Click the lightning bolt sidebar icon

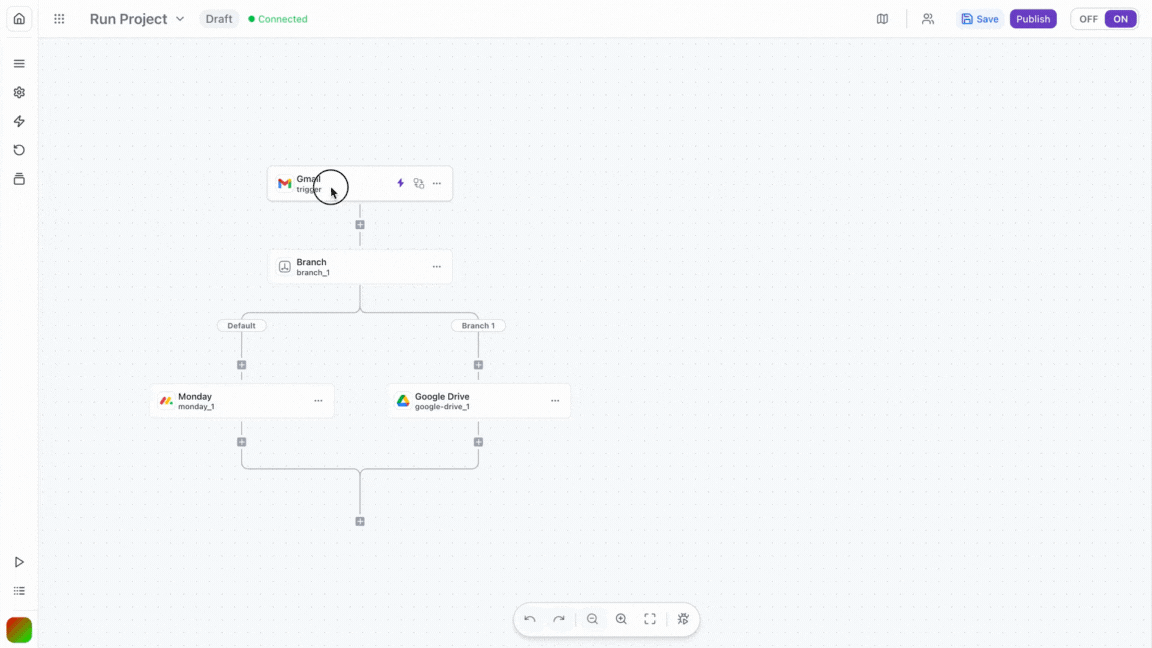pyautogui.click(x=19, y=121)
